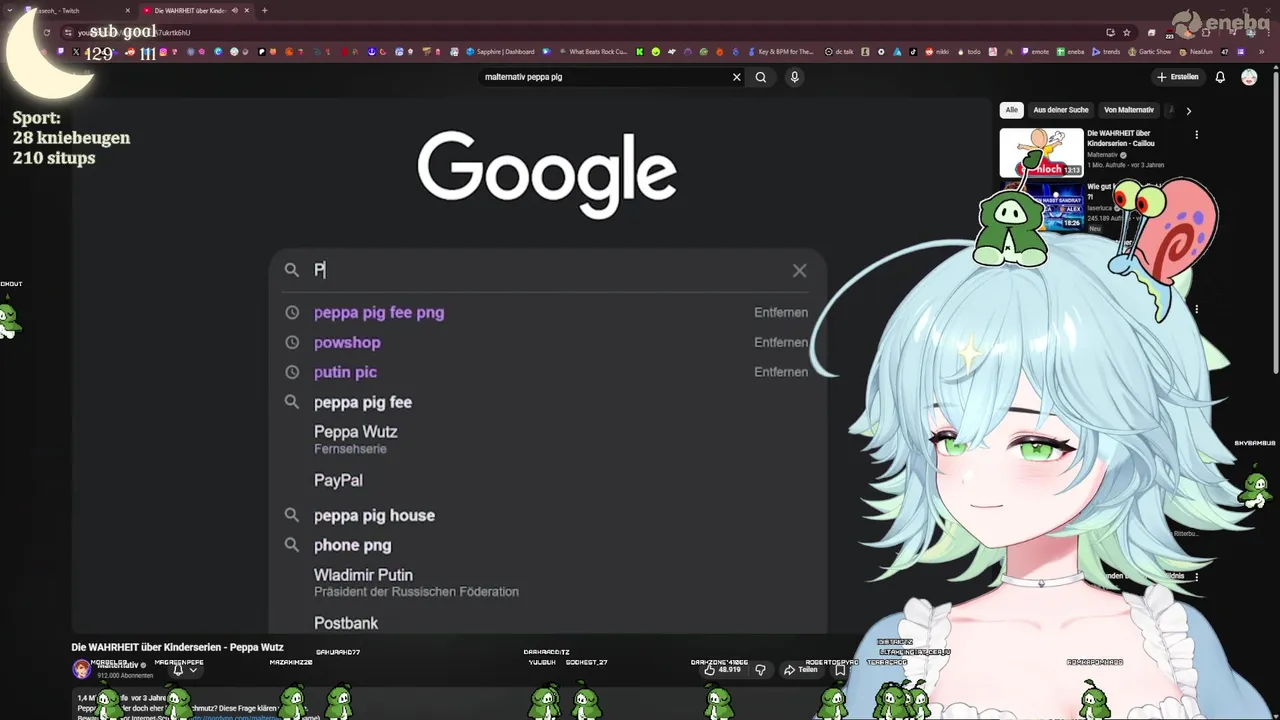Choose suggestion 'peppa pig fee'
The height and width of the screenshot is (720, 1280).
pyautogui.click(x=363, y=402)
